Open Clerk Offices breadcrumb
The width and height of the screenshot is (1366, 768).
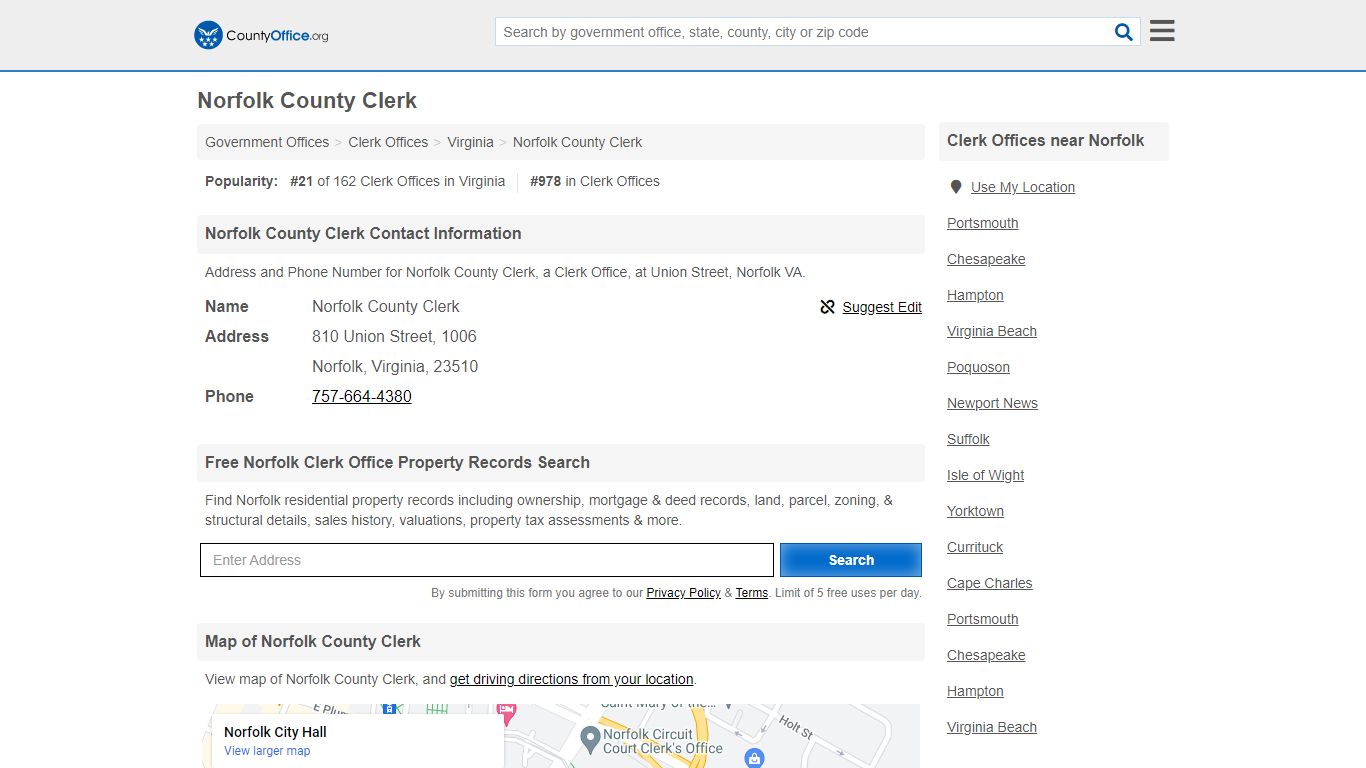coord(388,142)
